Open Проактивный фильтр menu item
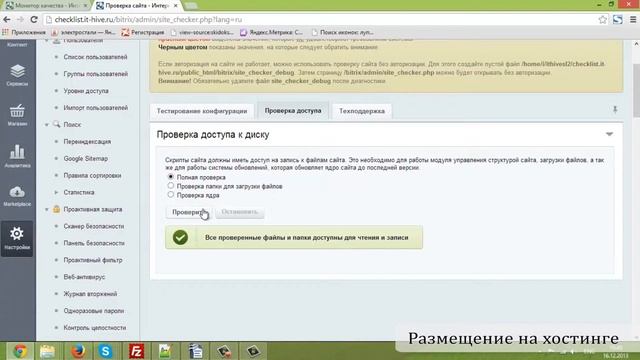The height and width of the screenshot is (360, 640). 93,260
